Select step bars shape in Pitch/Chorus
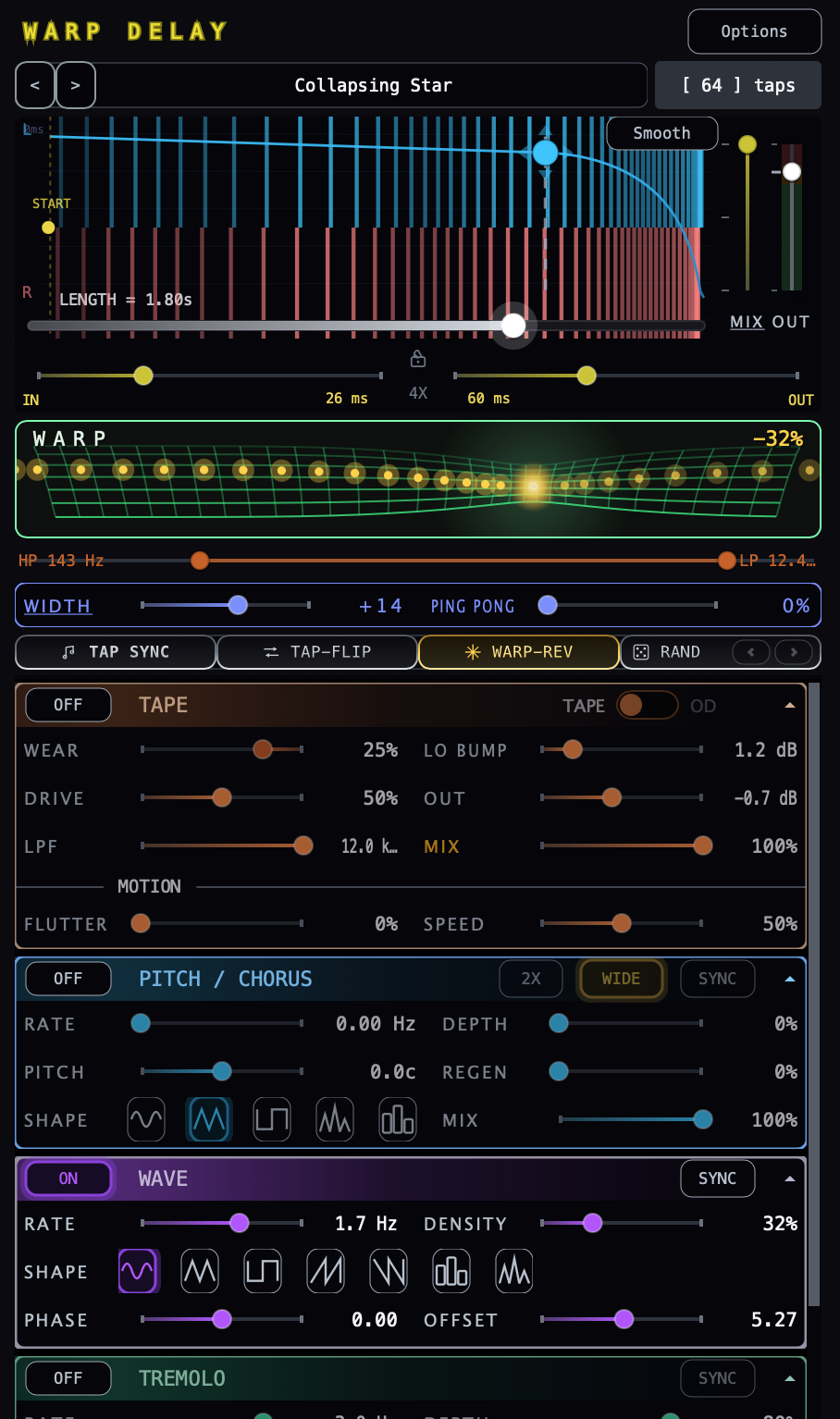The image size is (840, 1419). tap(398, 1119)
